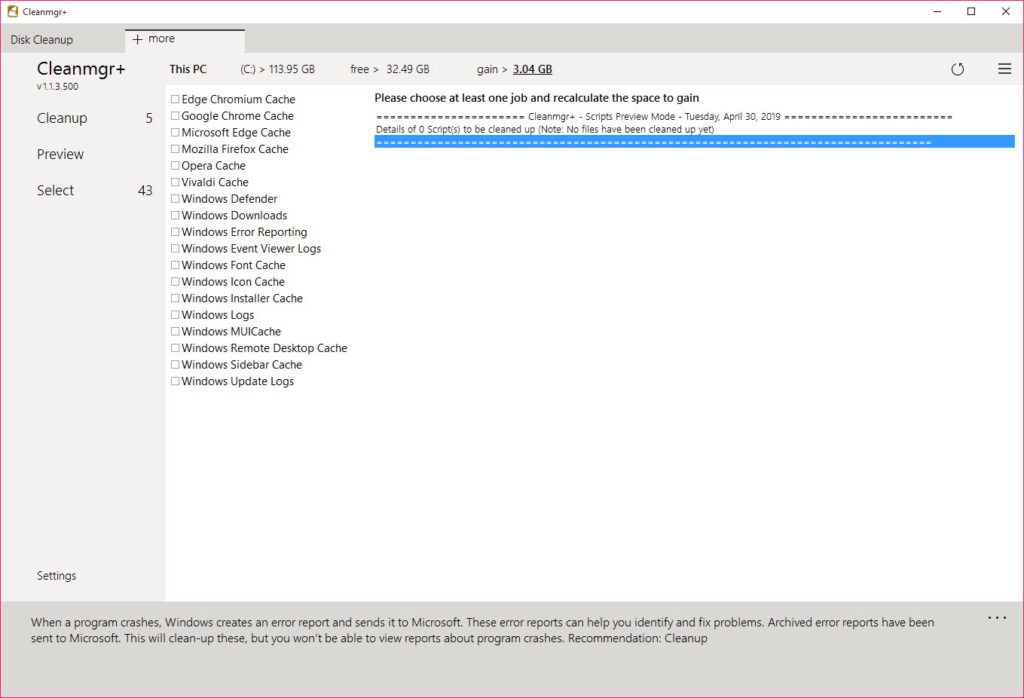
Task: Toggle the Windows Update Logs checkbox
Action: point(175,382)
